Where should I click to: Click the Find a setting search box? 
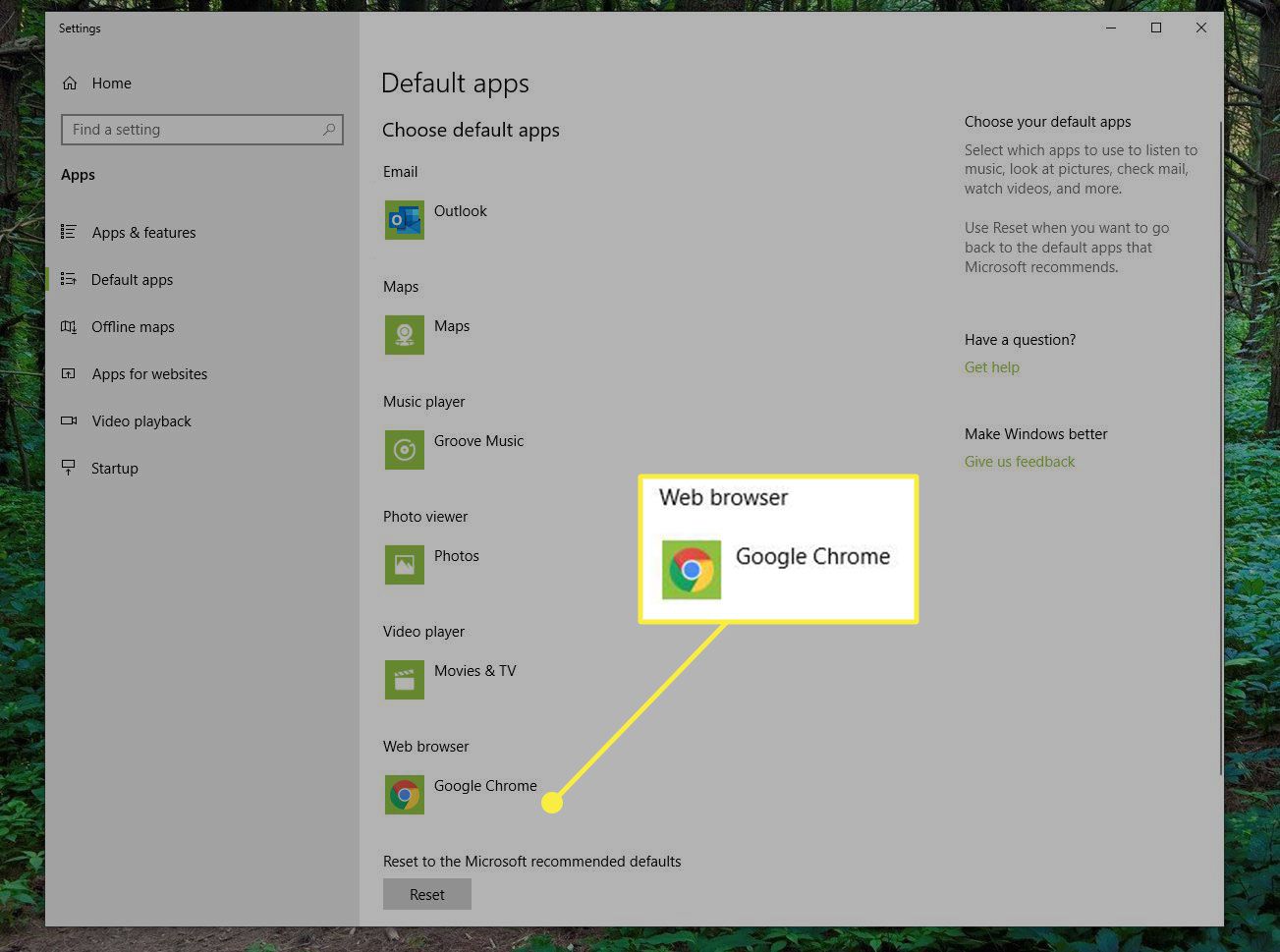[202, 130]
